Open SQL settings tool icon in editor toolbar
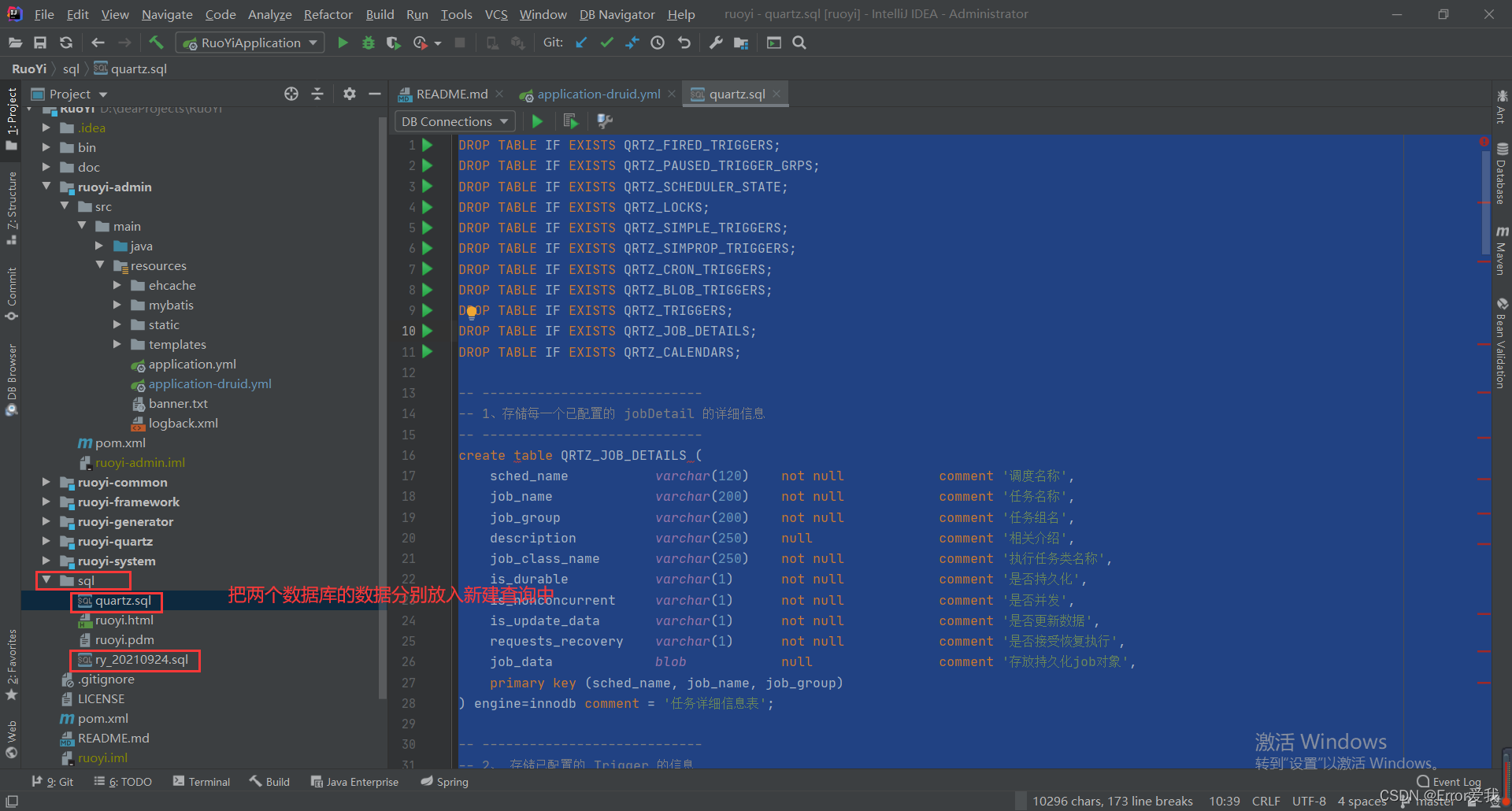 pyautogui.click(x=605, y=121)
